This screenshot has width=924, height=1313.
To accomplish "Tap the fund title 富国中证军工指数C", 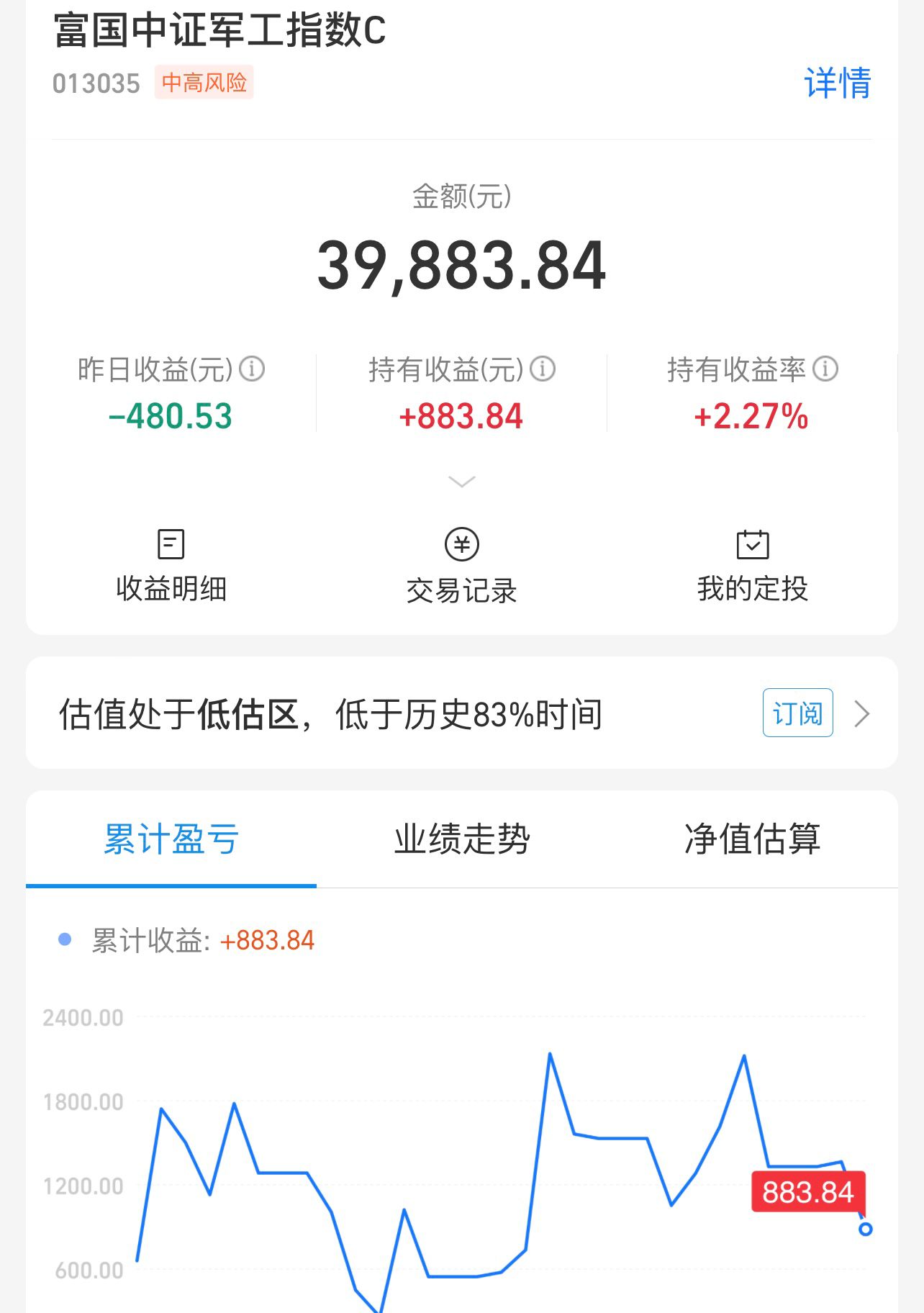I will [x=220, y=31].
